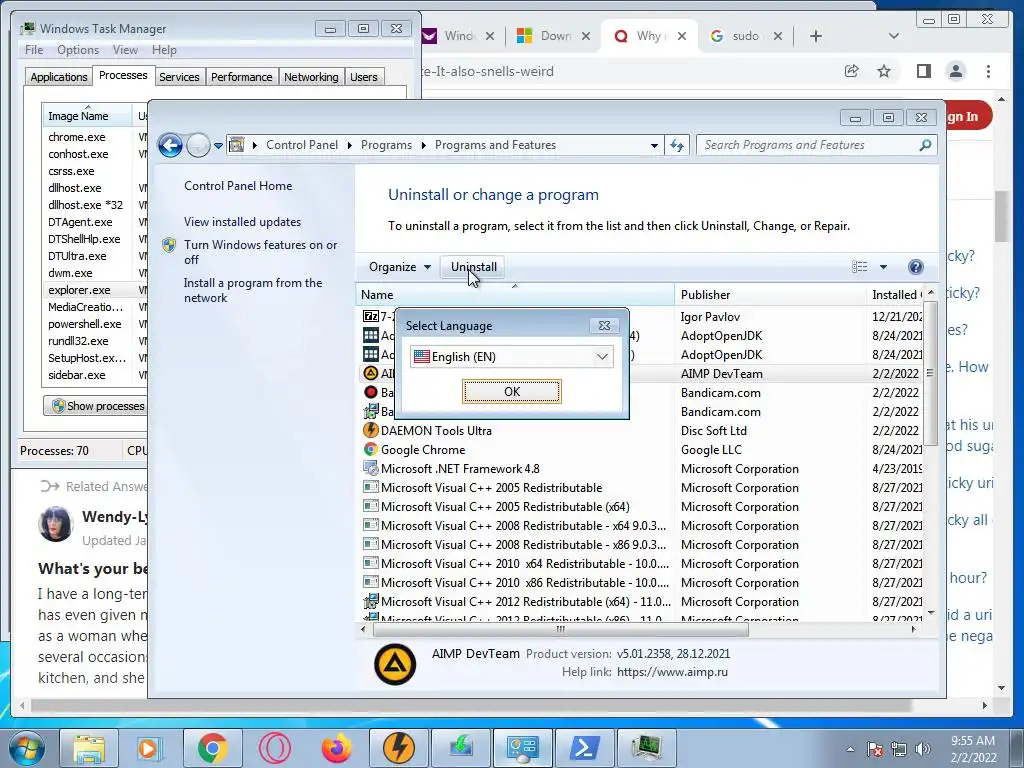Click Control Panel in the breadcrumb path
The image size is (1024, 768).
pos(302,145)
